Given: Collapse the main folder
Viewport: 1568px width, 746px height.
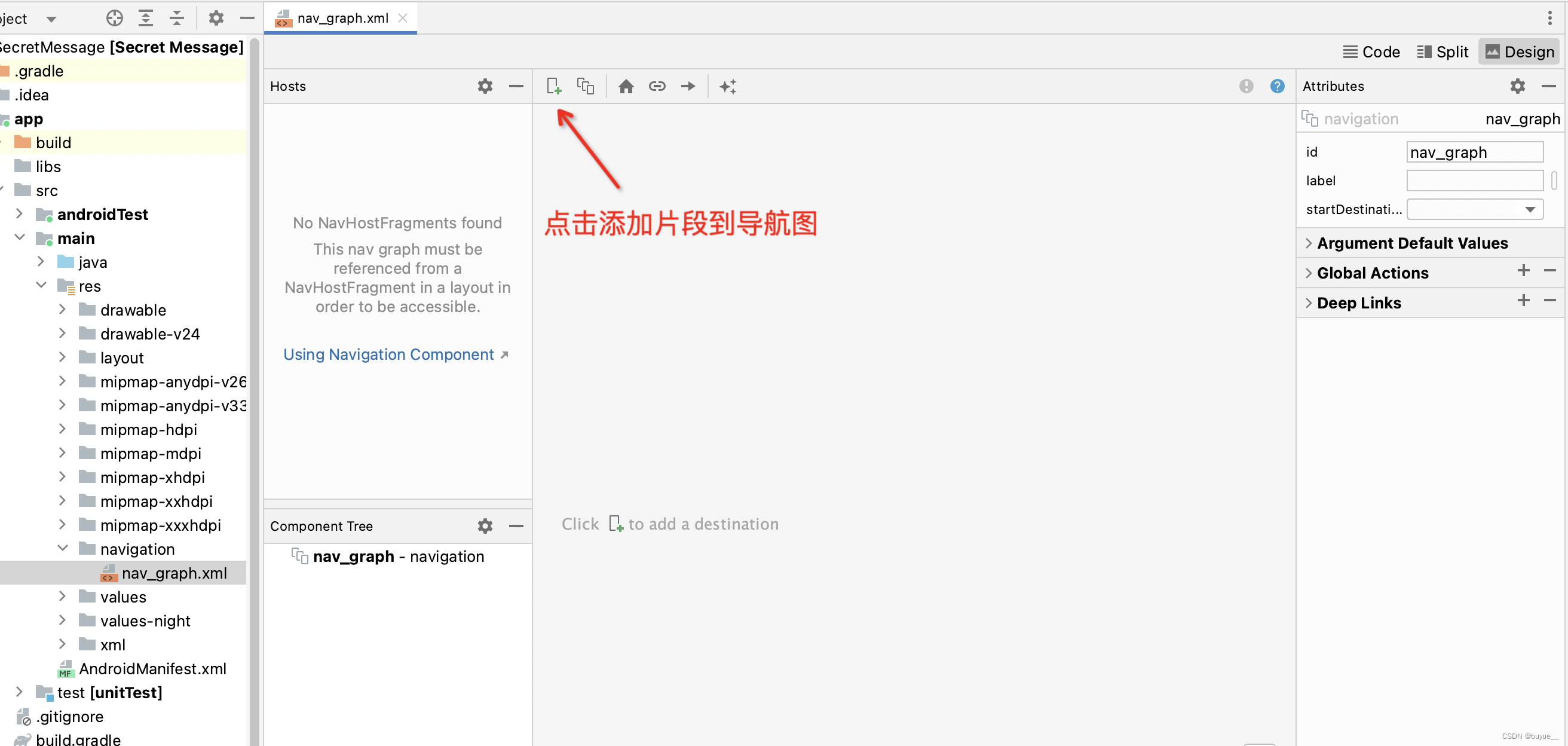Looking at the screenshot, I should [20, 237].
